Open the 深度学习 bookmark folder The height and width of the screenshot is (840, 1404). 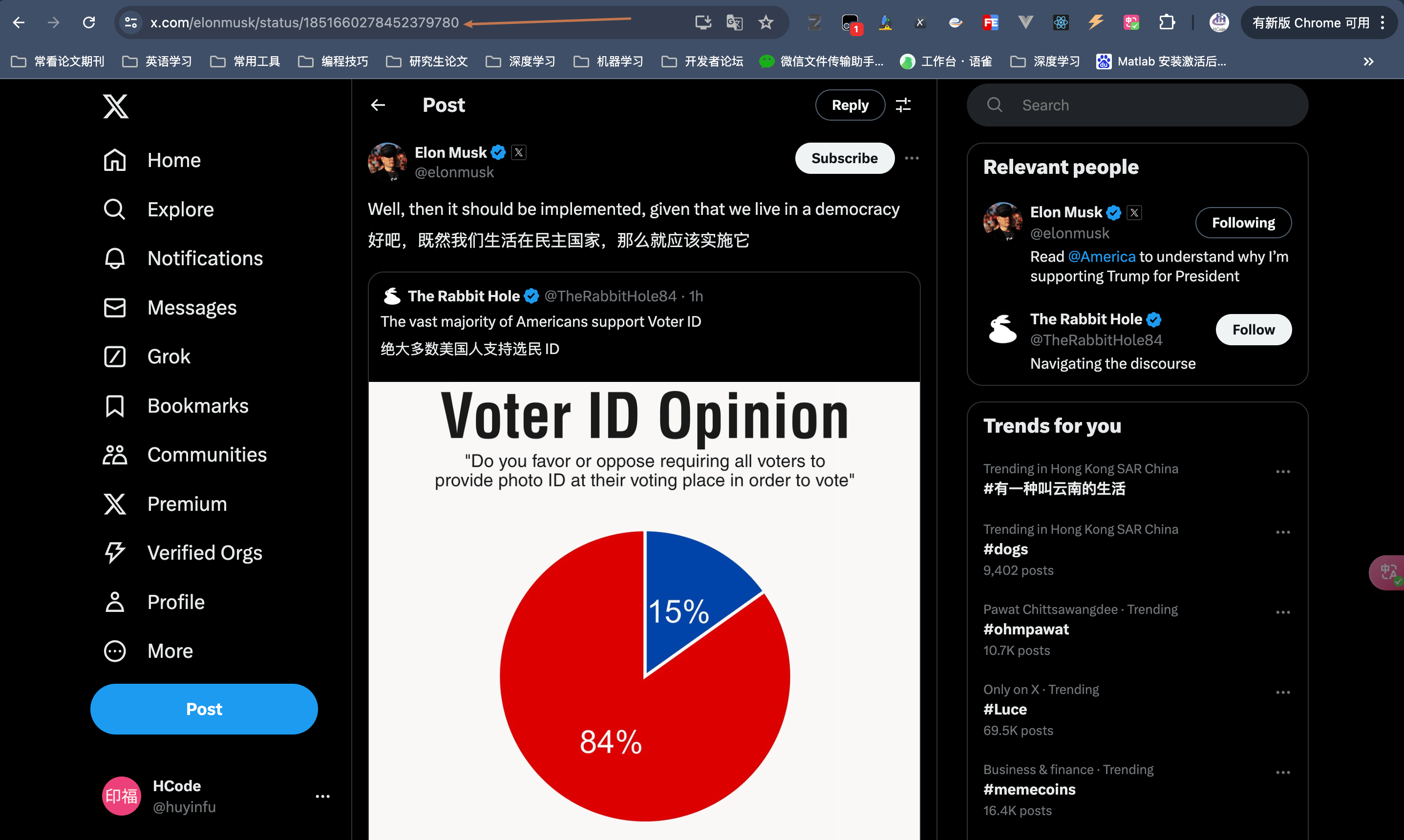click(x=520, y=62)
